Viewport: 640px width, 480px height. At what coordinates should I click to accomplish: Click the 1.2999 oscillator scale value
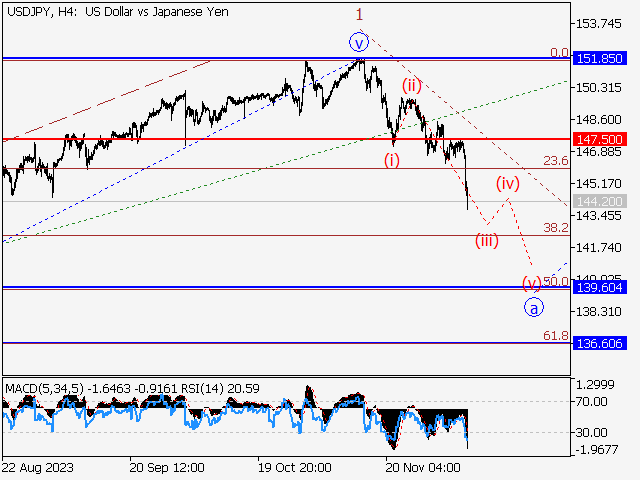(x=595, y=384)
